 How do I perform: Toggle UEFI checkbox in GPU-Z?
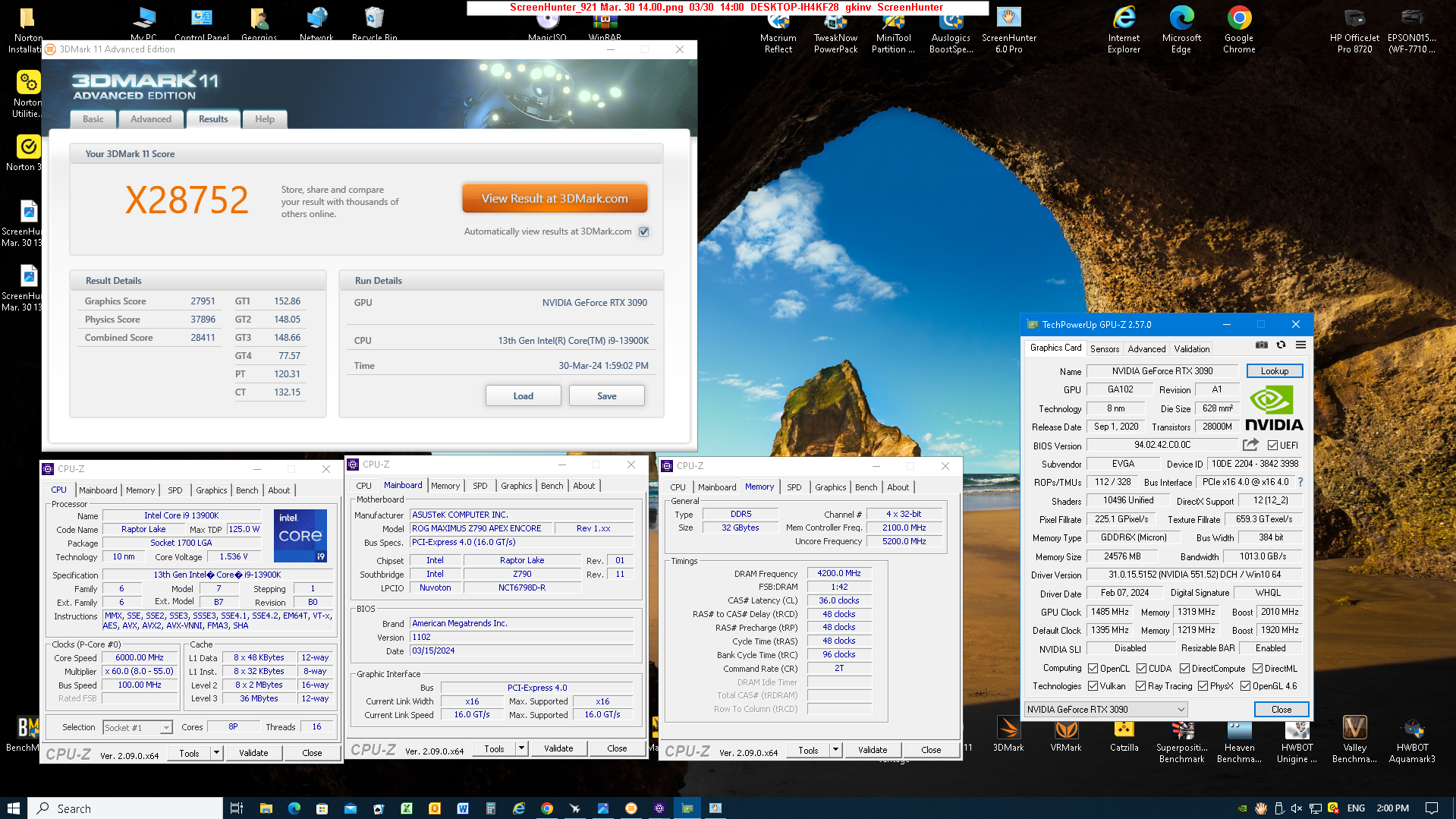[1272, 446]
